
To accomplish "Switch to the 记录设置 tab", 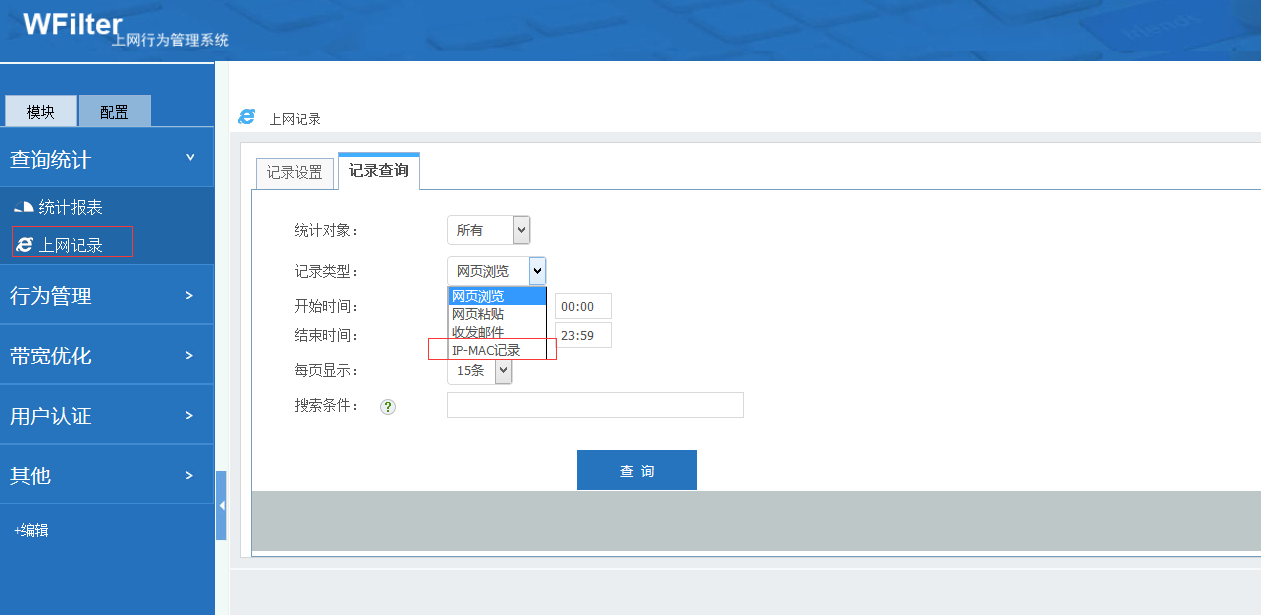I will click(294, 172).
